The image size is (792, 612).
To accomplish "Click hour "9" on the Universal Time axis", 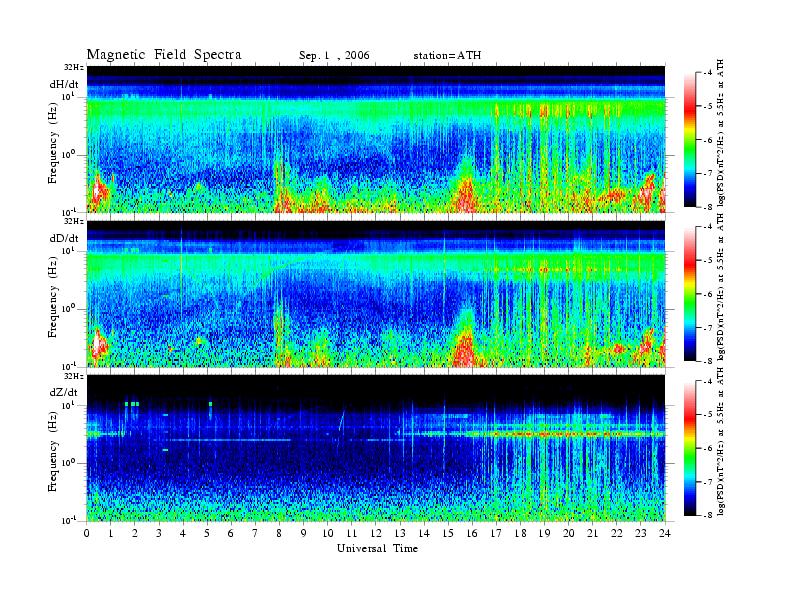I will tap(304, 533).
